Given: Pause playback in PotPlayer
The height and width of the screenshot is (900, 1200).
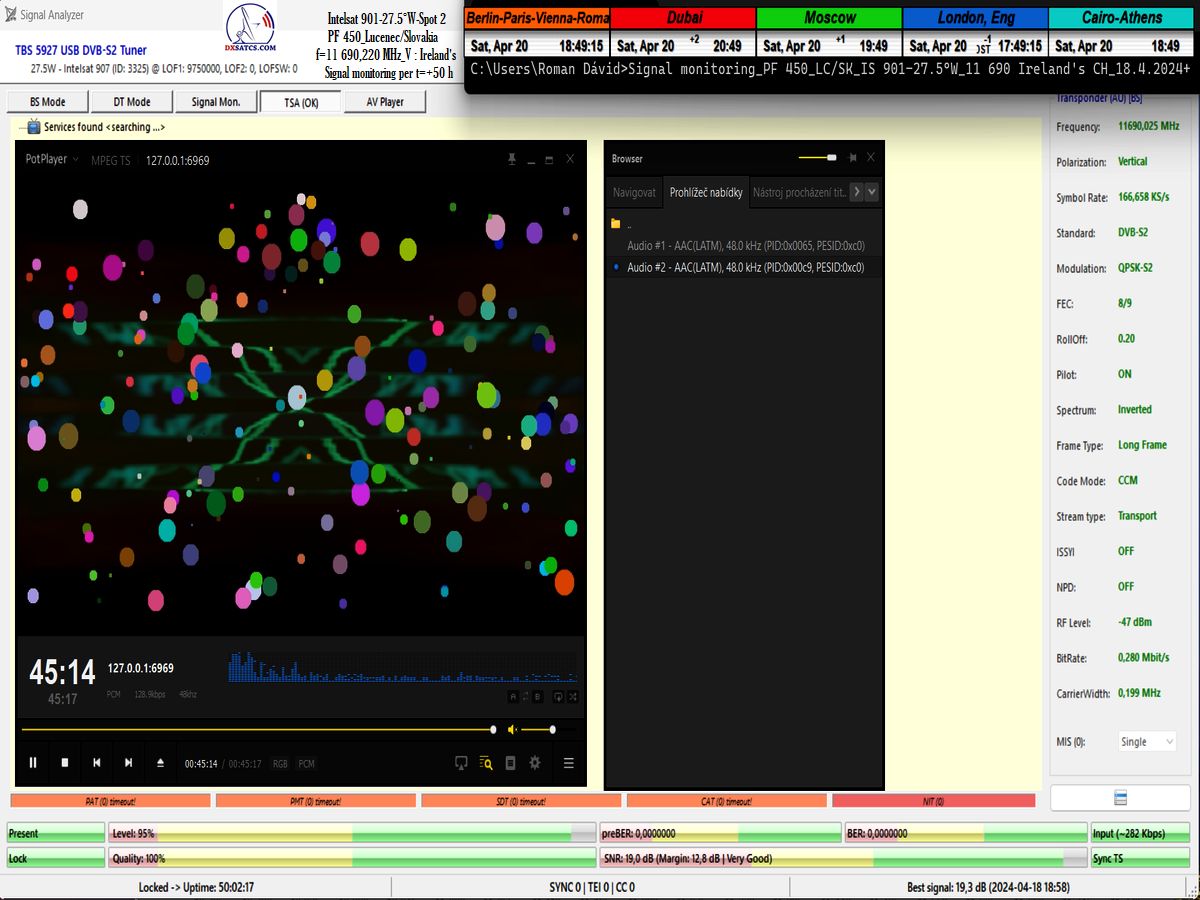Looking at the screenshot, I should click(33, 763).
